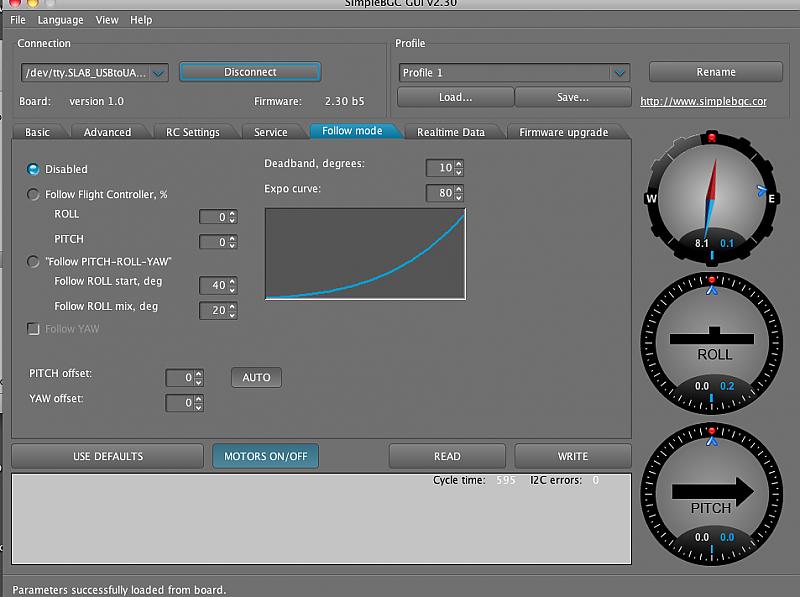Click the firmware version 2.30 b5
Screen dimensions: 800x597
pos(344,101)
